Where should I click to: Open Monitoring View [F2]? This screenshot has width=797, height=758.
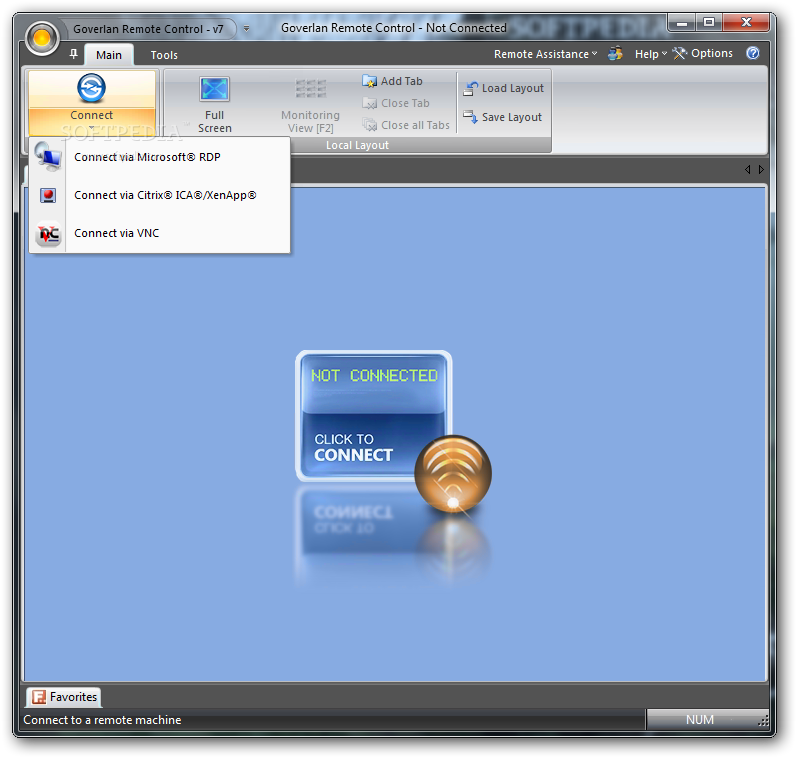click(x=311, y=105)
